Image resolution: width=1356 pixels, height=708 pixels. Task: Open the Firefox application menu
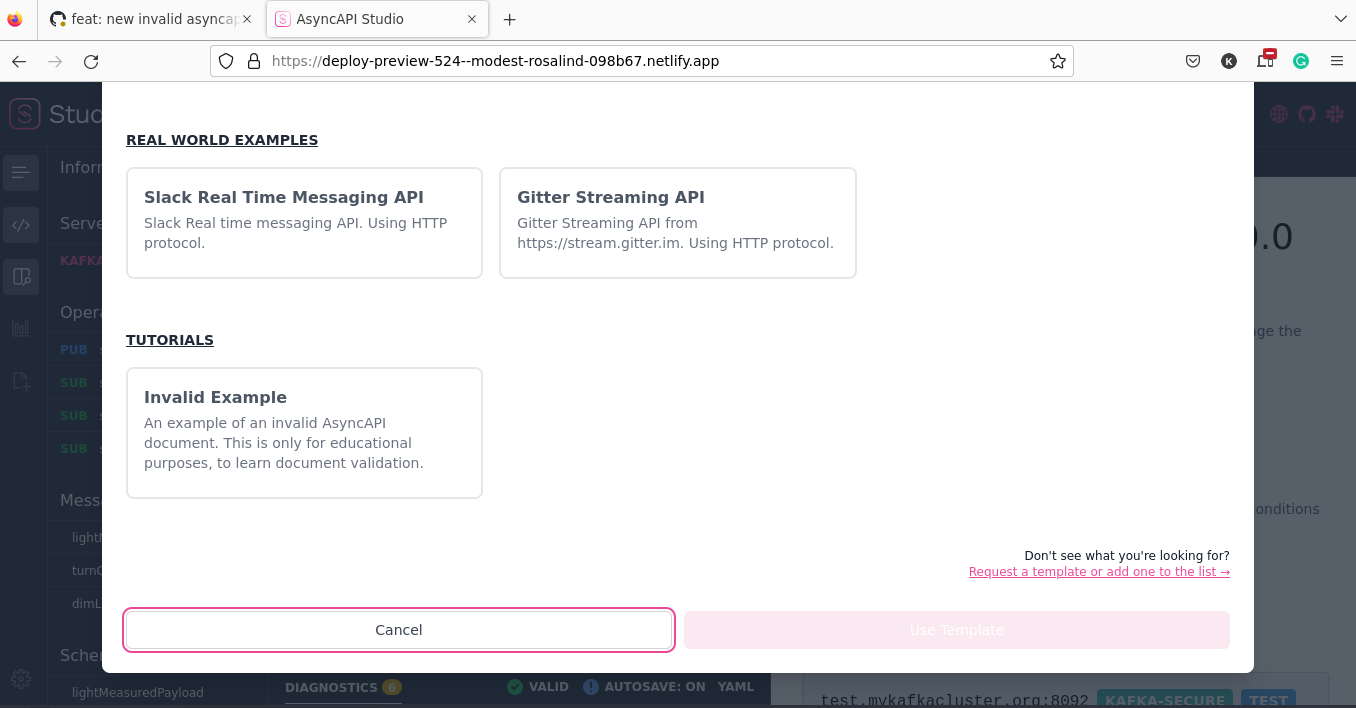1337,61
